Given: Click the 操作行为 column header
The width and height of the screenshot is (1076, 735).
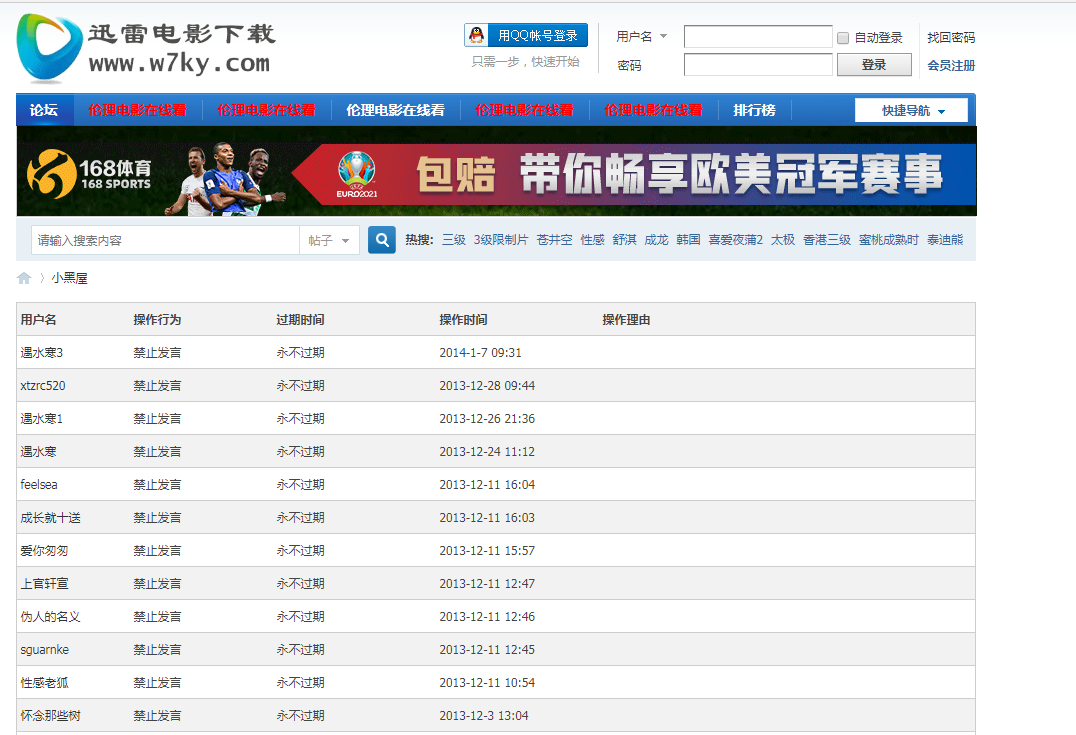Looking at the screenshot, I should 157,320.
